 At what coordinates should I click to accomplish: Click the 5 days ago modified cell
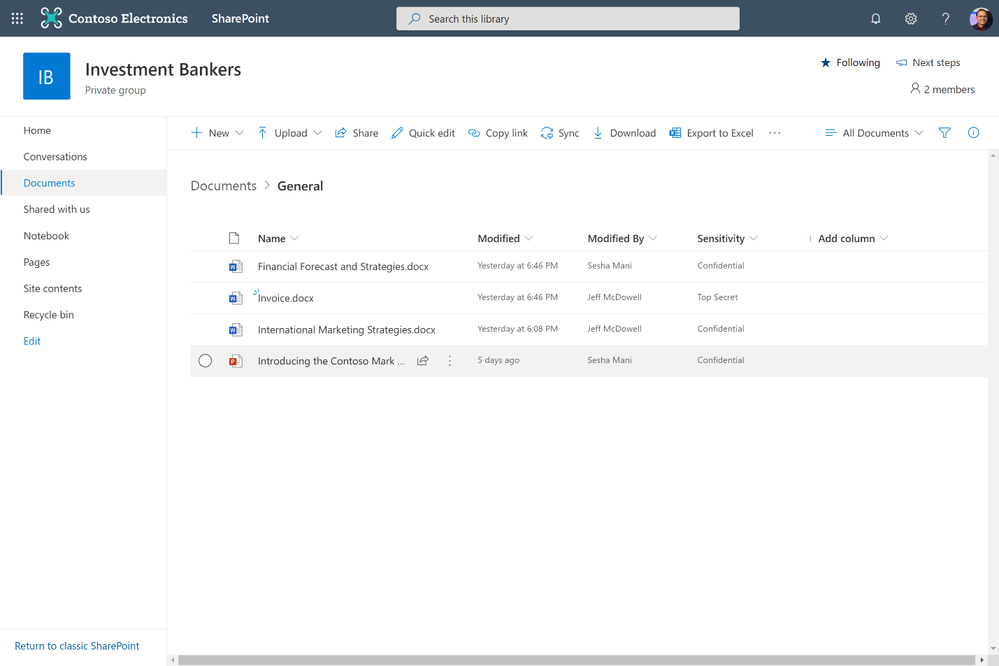click(x=498, y=360)
